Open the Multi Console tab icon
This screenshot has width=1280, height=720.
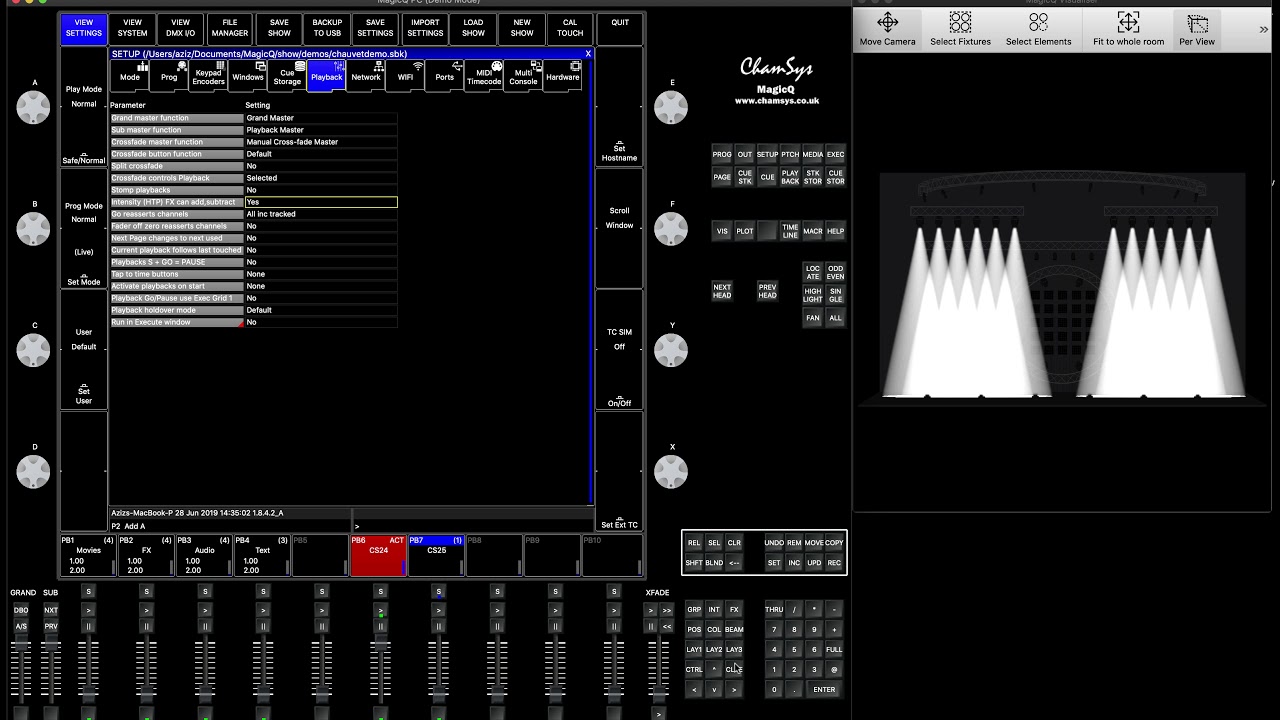tap(523, 76)
